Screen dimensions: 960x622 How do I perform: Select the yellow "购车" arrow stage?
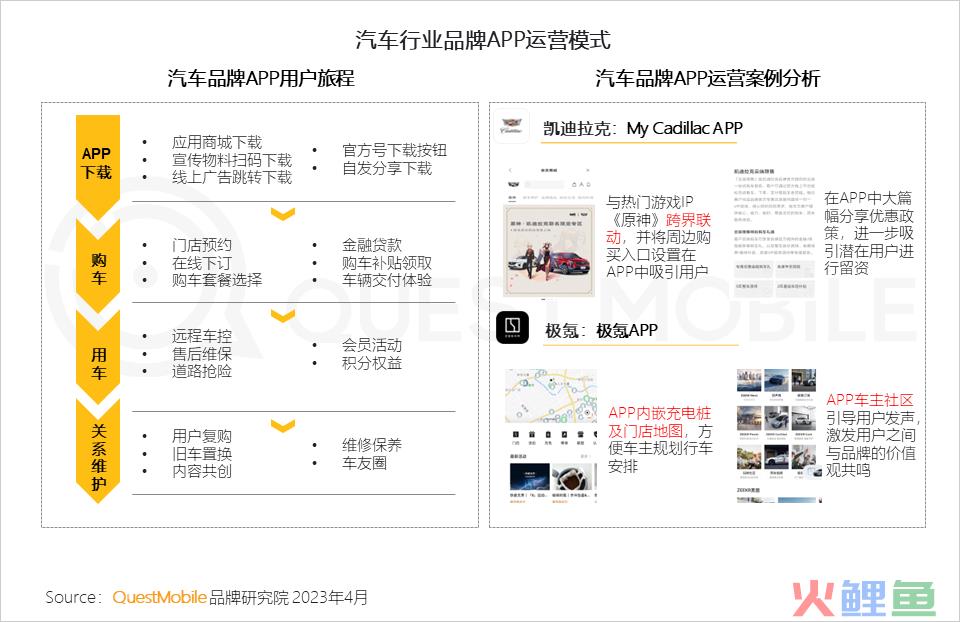pos(97,266)
